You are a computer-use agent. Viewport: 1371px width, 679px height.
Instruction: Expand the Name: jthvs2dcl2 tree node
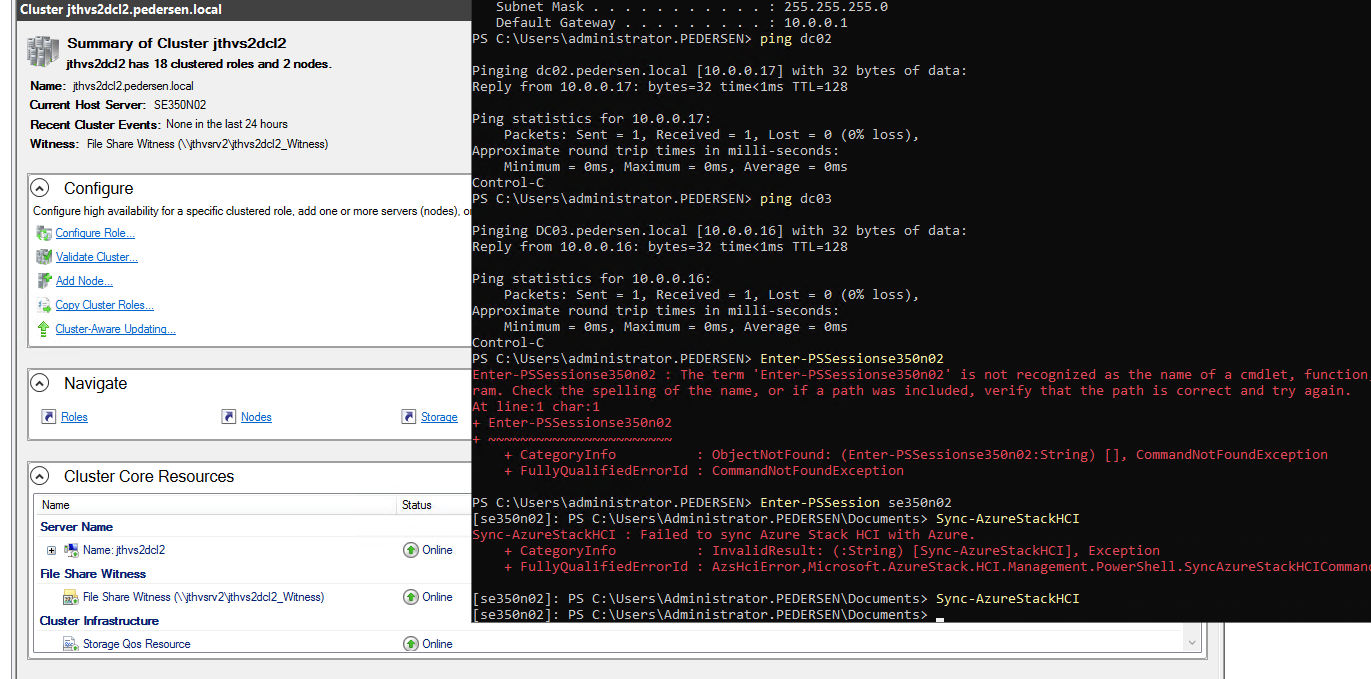(50, 549)
